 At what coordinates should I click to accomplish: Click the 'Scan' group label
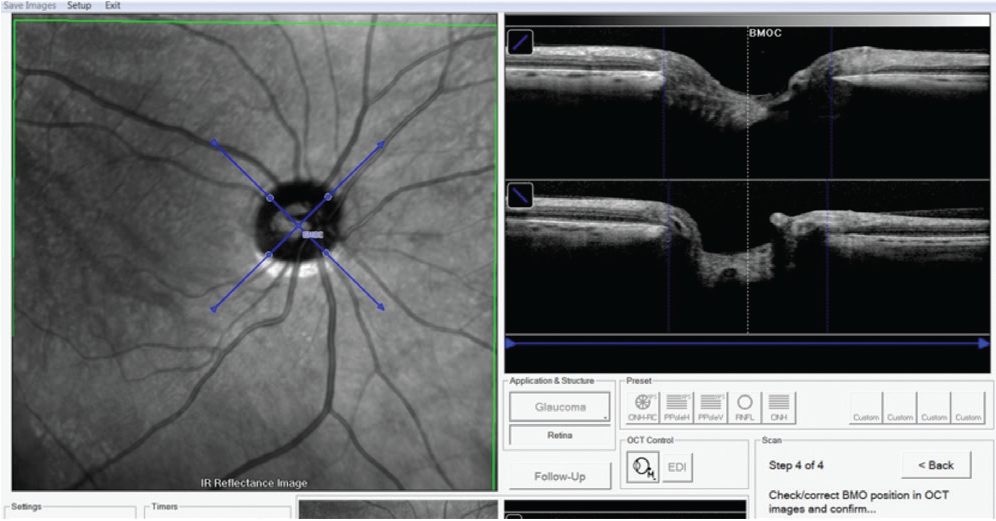point(772,440)
